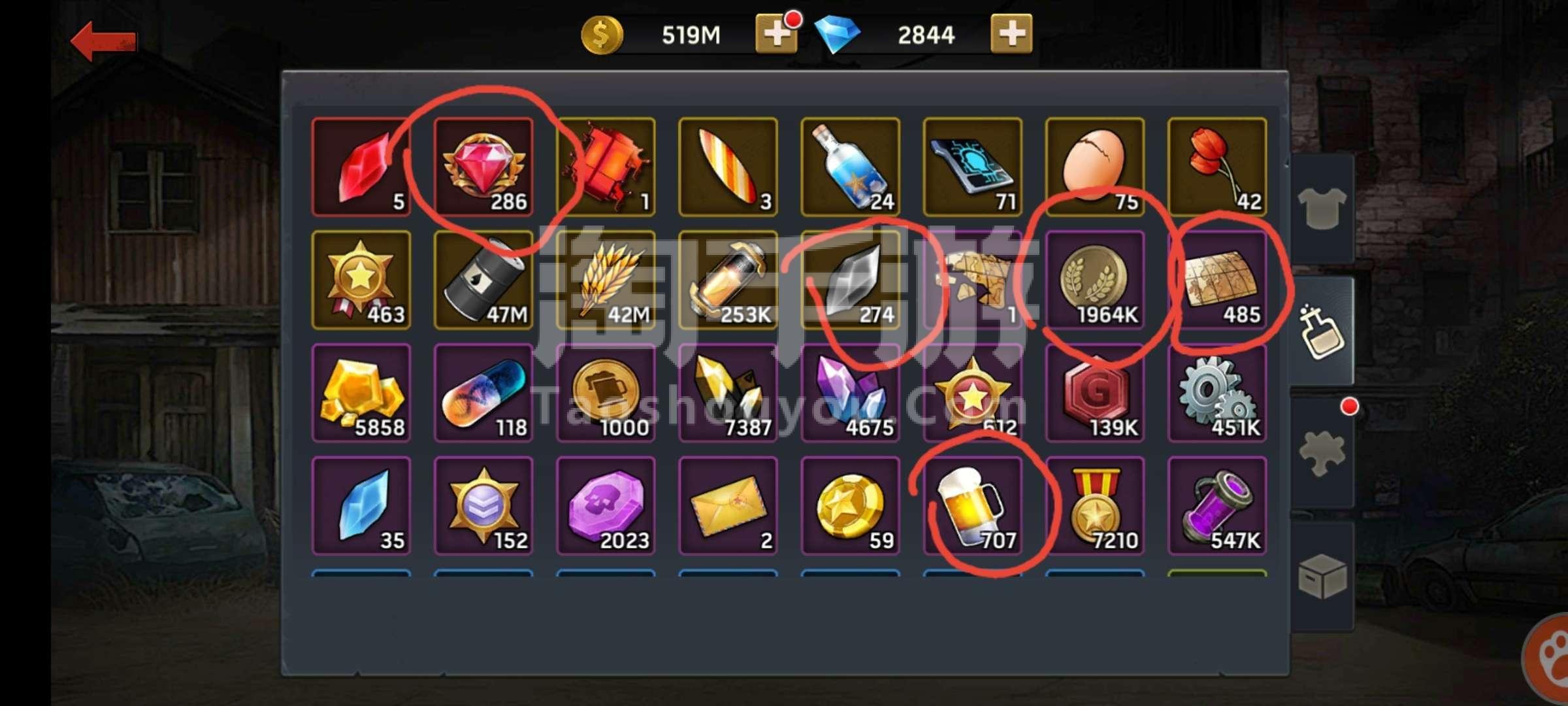Open the clothing shirt tab
1568x706 pixels.
tap(1322, 209)
